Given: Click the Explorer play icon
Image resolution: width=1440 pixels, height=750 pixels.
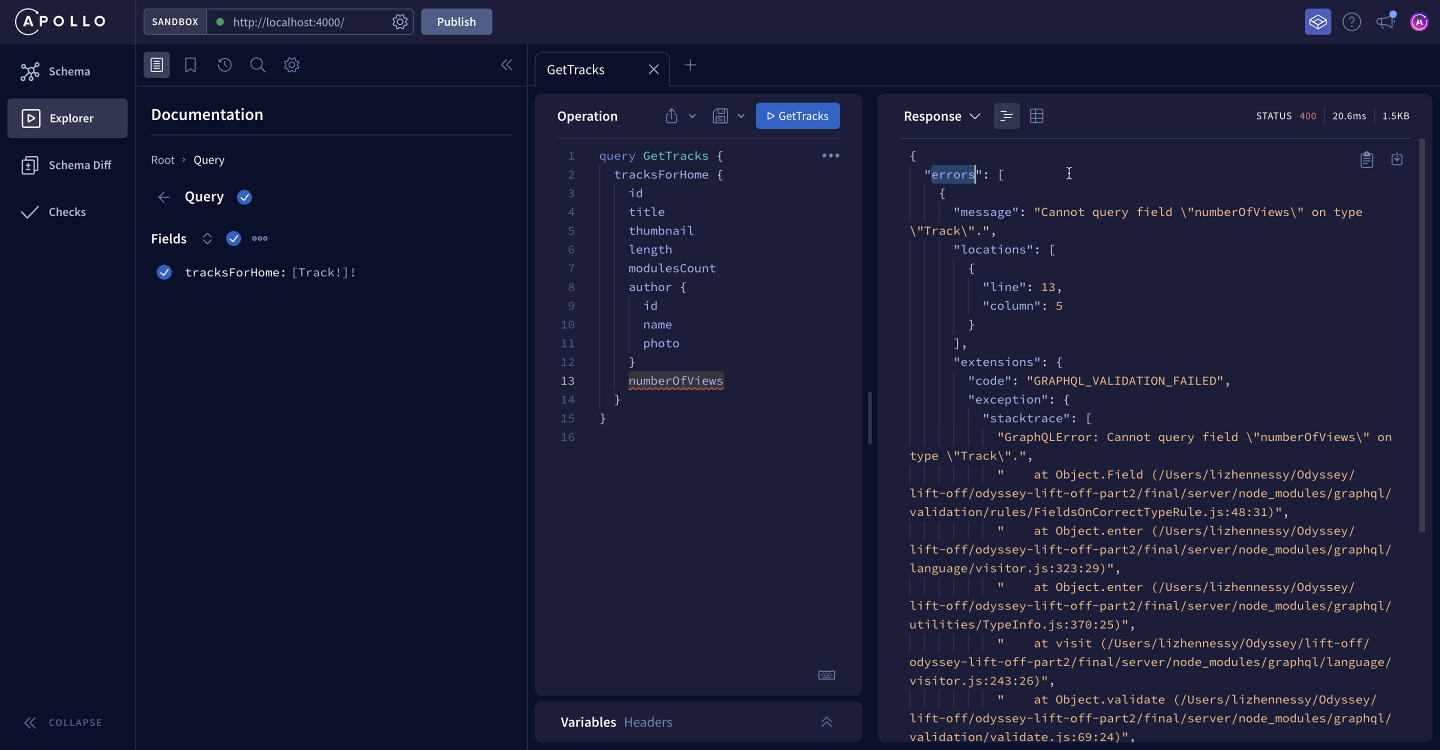Looking at the screenshot, I should [x=30, y=118].
